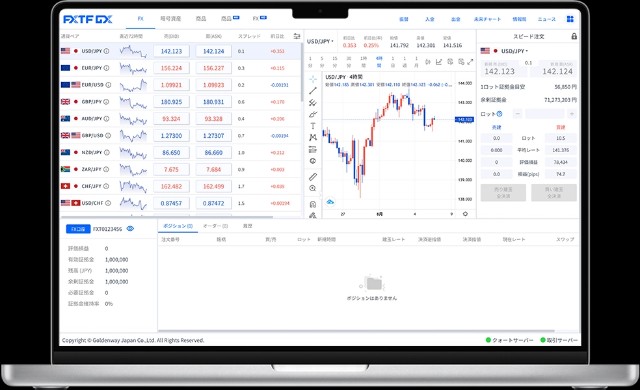The width and height of the screenshot is (640, 390).
Task: Click EUR/USD bid price 1.09921
Action: click(171, 85)
